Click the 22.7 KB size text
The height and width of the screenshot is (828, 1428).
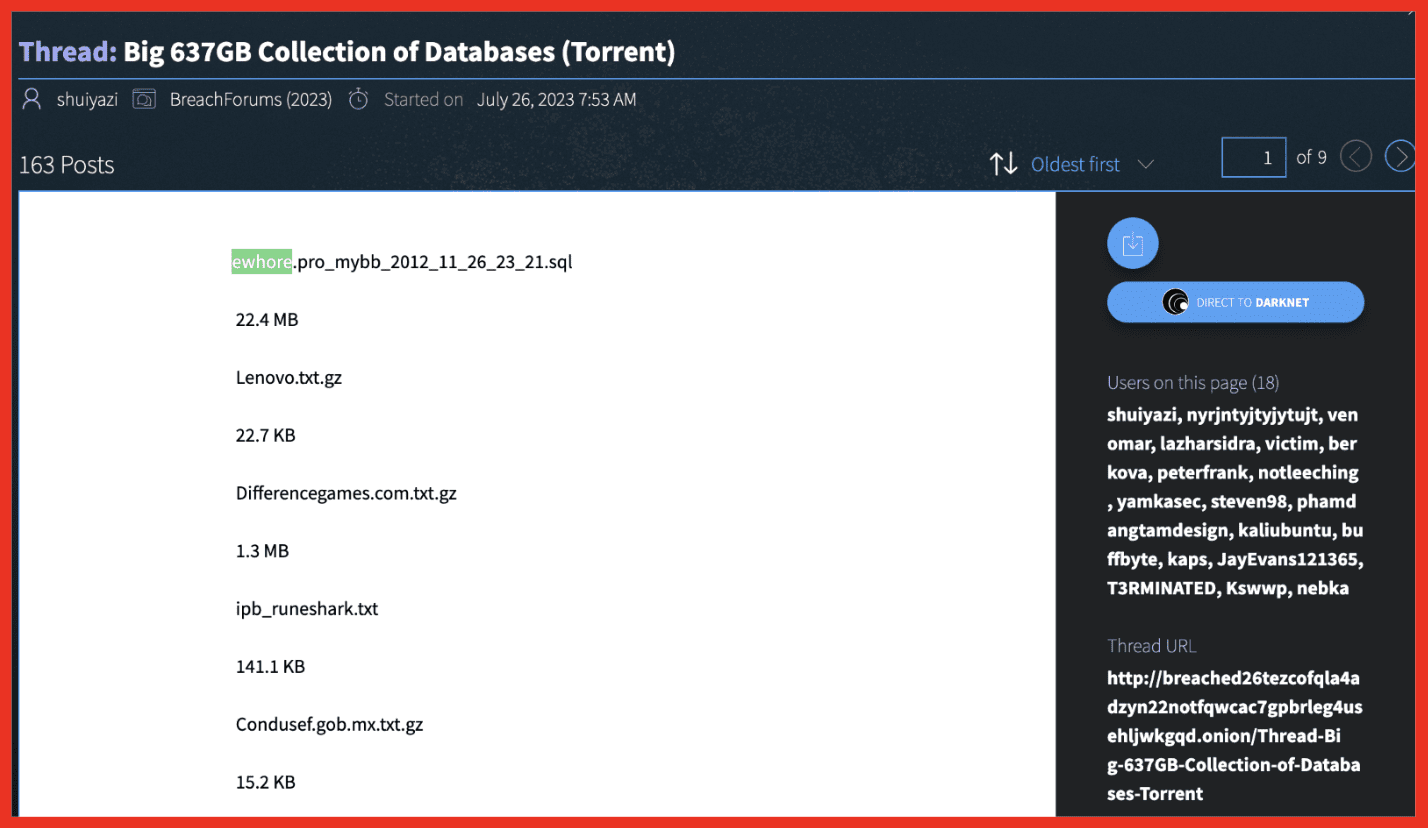266,436
